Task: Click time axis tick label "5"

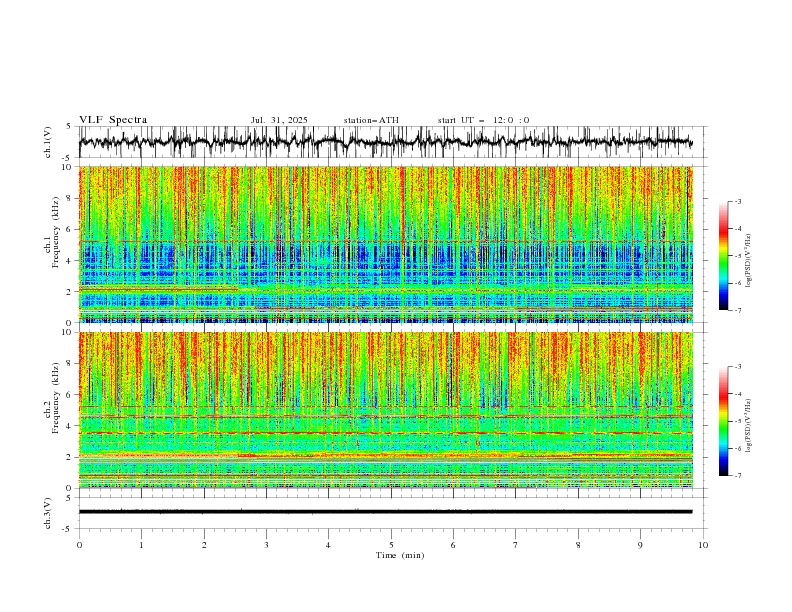Action: 391,545
